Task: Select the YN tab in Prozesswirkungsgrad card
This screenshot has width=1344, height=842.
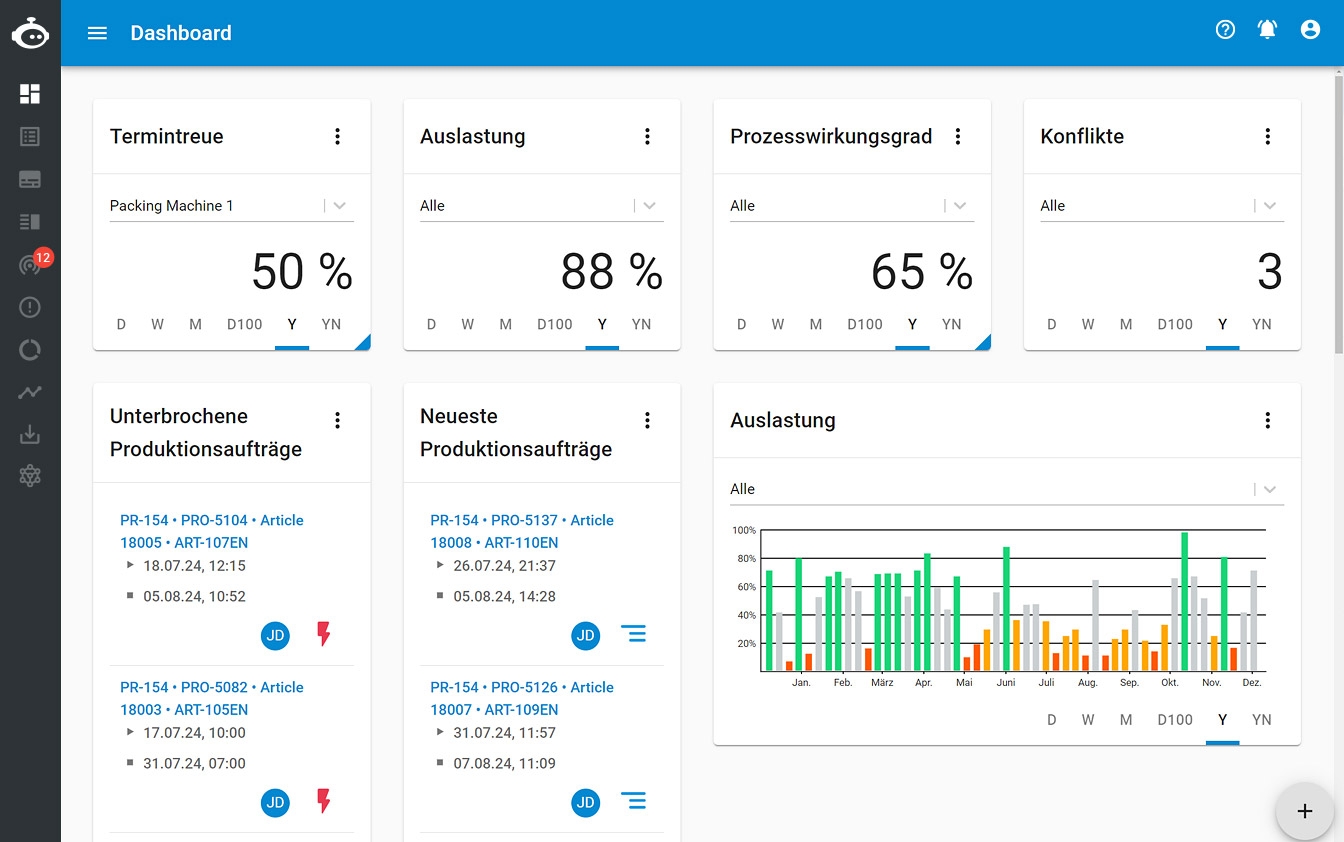Action: [x=952, y=324]
